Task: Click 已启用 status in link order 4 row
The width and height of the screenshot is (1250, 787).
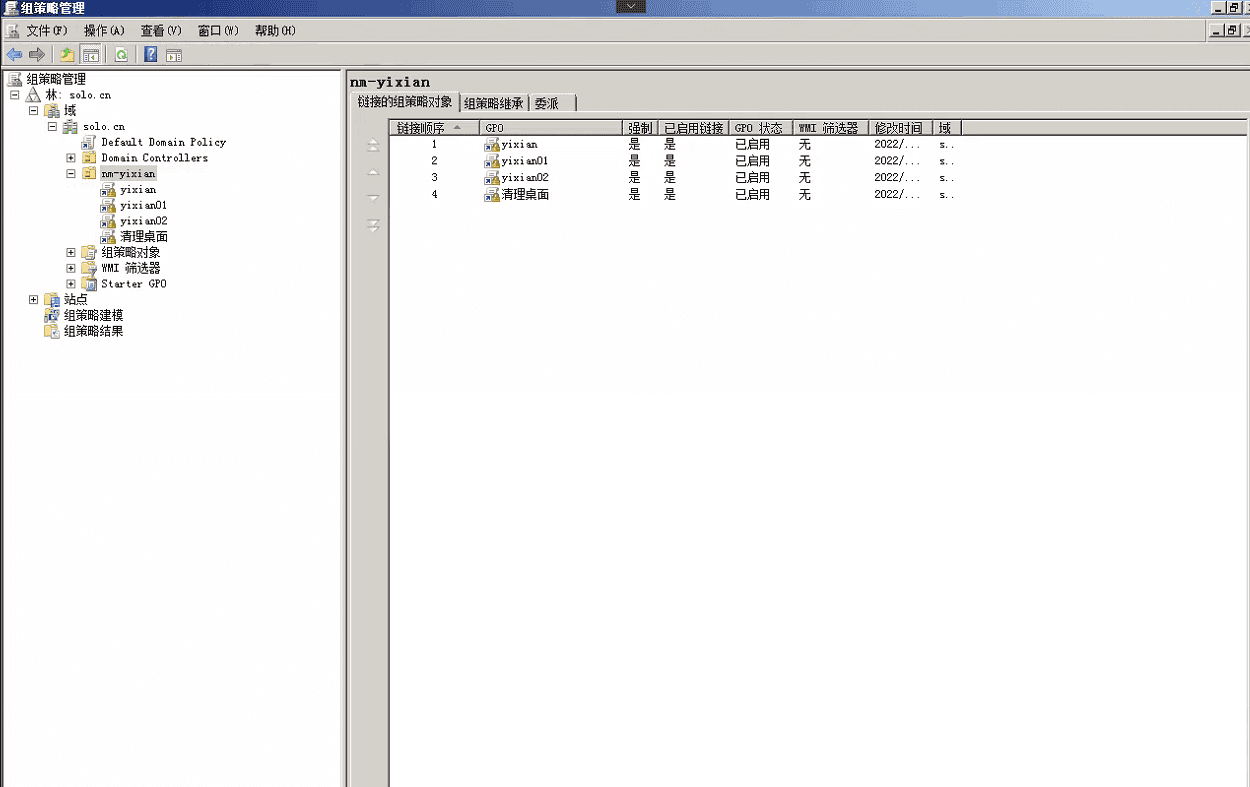Action: 752,195
